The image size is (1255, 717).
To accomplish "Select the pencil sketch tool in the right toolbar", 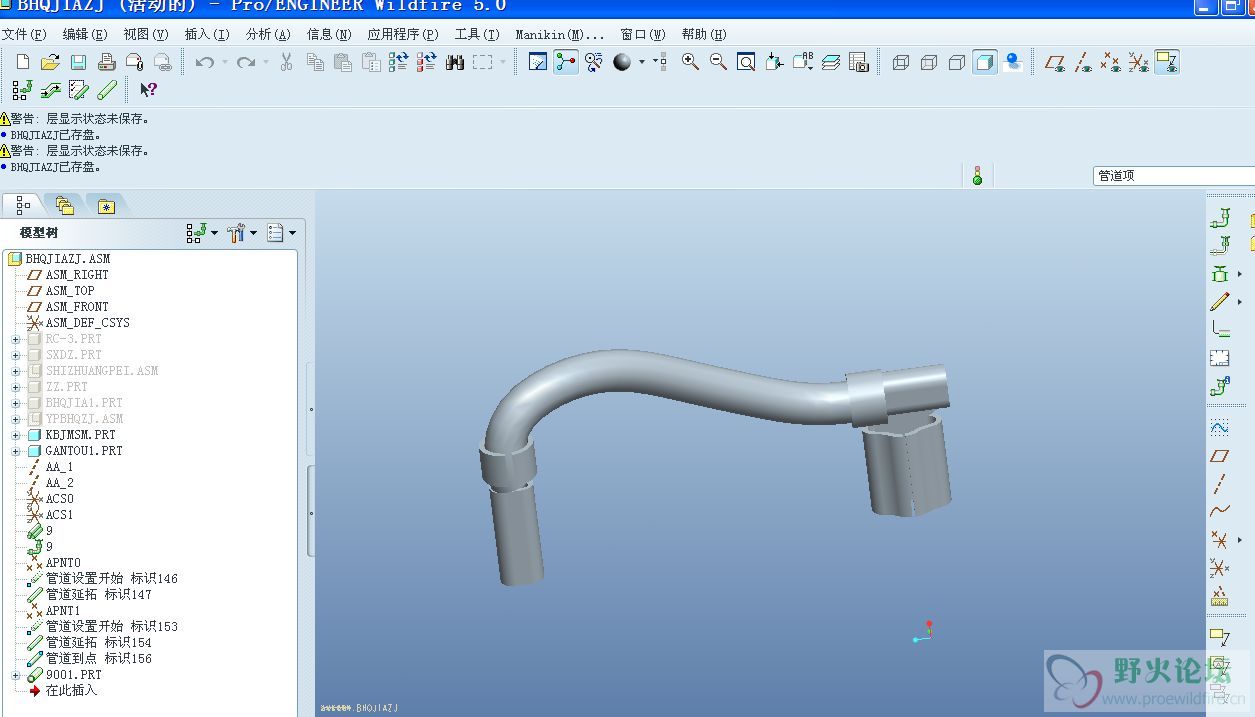I will [x=1219, y=301].
